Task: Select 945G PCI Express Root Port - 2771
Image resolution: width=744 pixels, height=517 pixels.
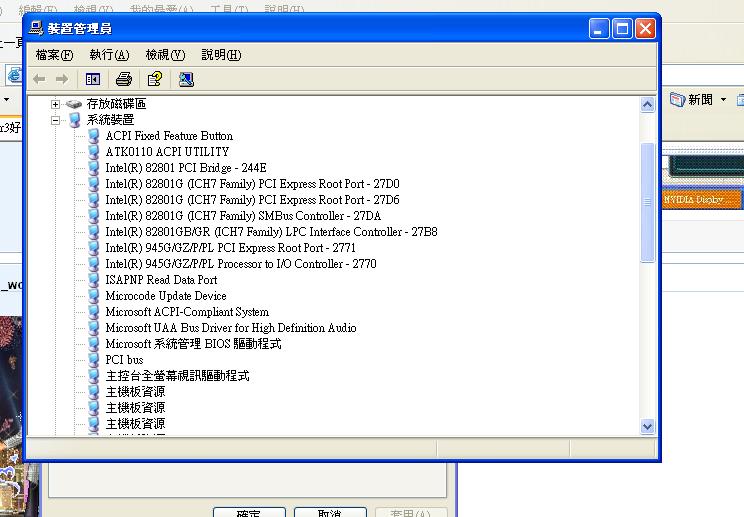Action: coord(230,248)
